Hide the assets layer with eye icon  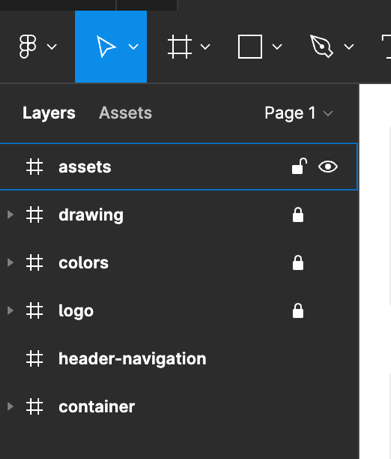[328, 167]
